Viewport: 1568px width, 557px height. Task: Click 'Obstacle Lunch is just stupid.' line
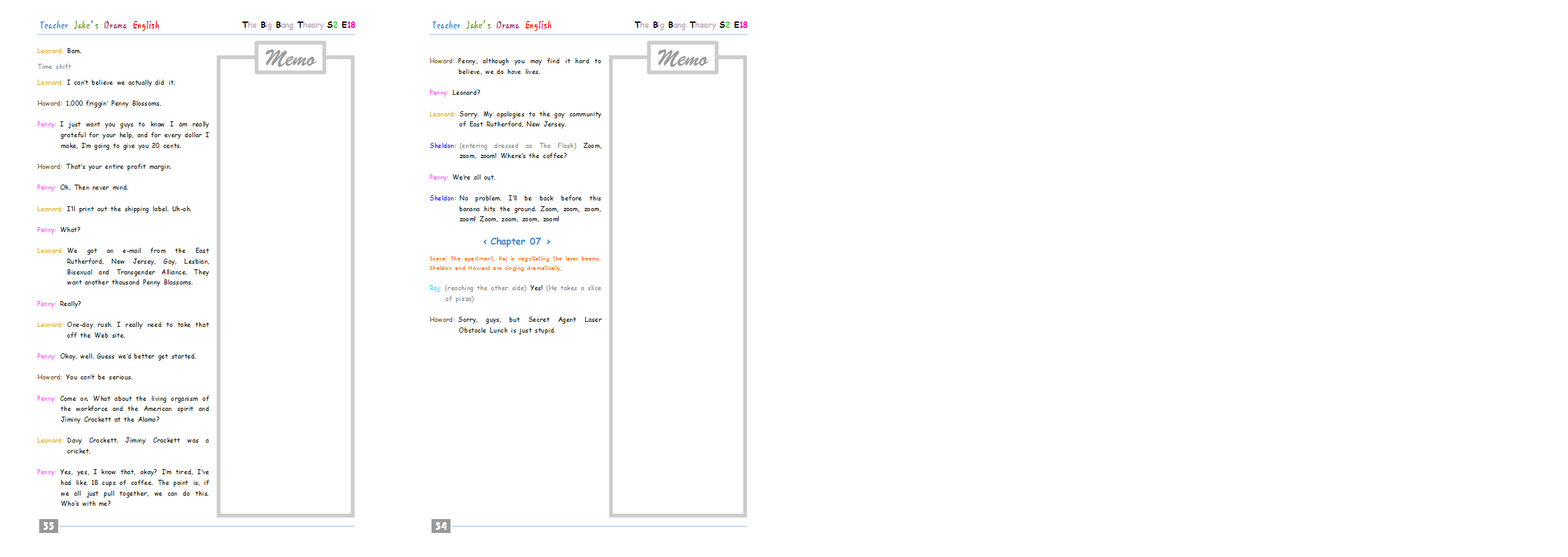point(507,331)
